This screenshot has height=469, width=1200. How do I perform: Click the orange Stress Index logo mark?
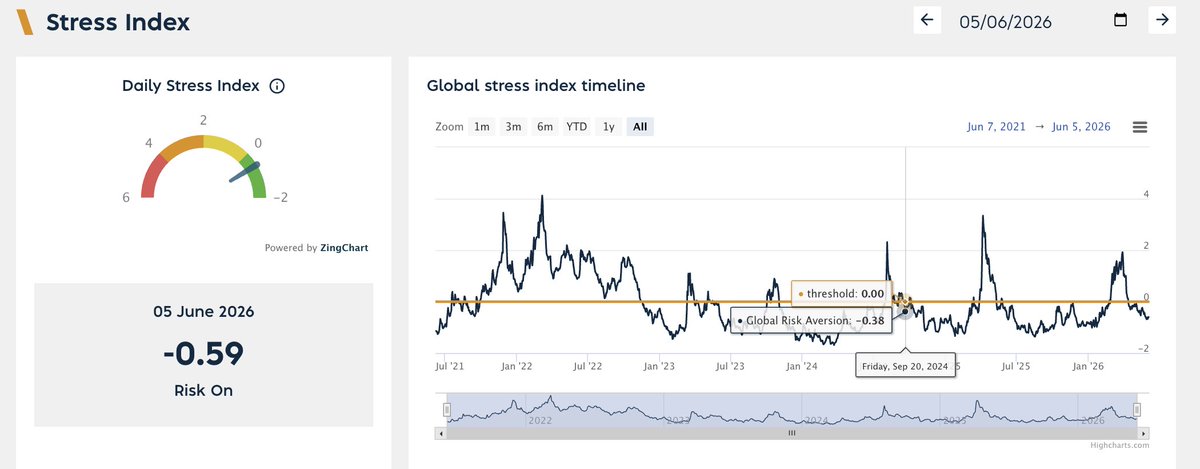click(26, 21)
